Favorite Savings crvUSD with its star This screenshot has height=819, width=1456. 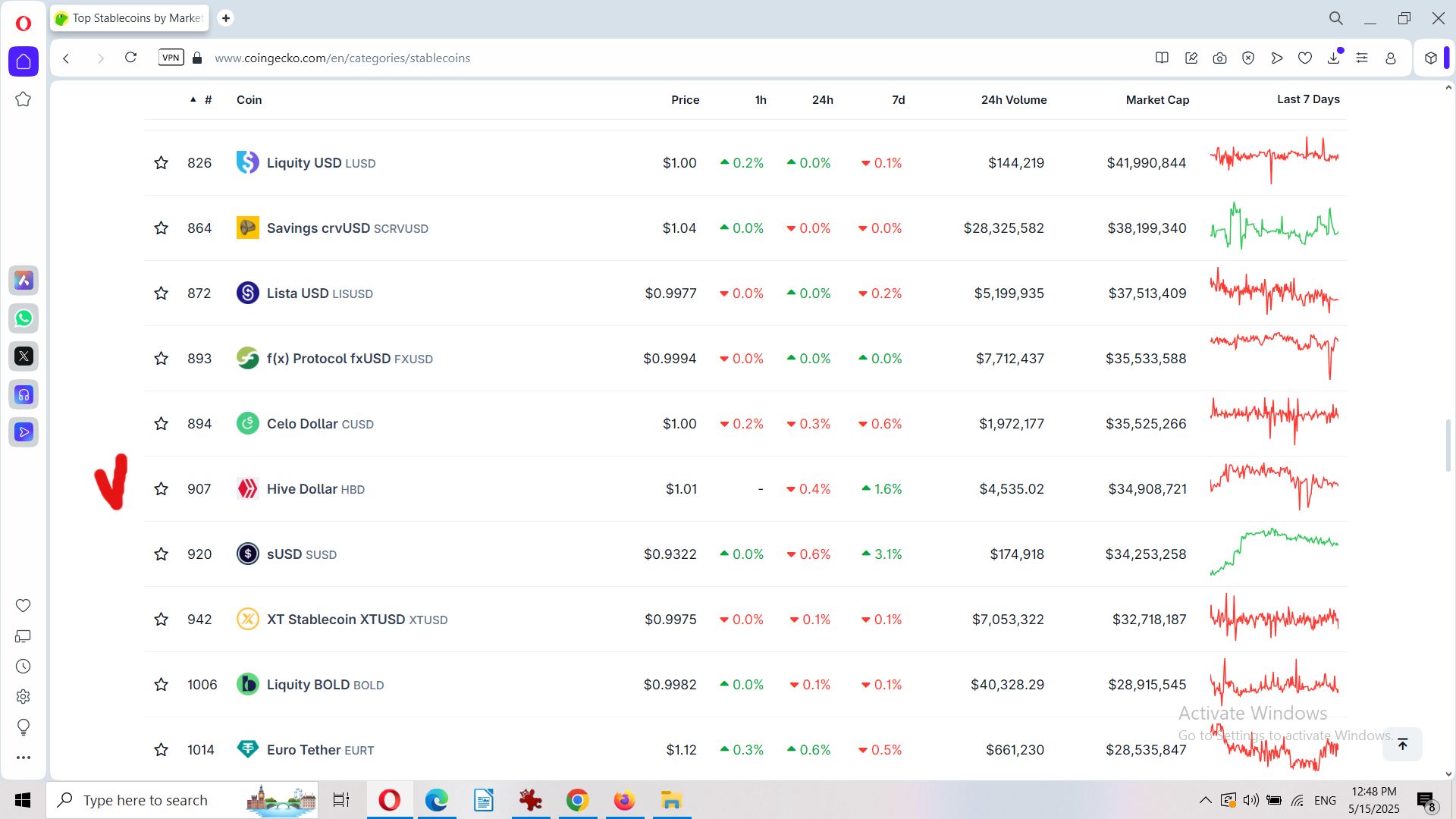click(161, 228)
